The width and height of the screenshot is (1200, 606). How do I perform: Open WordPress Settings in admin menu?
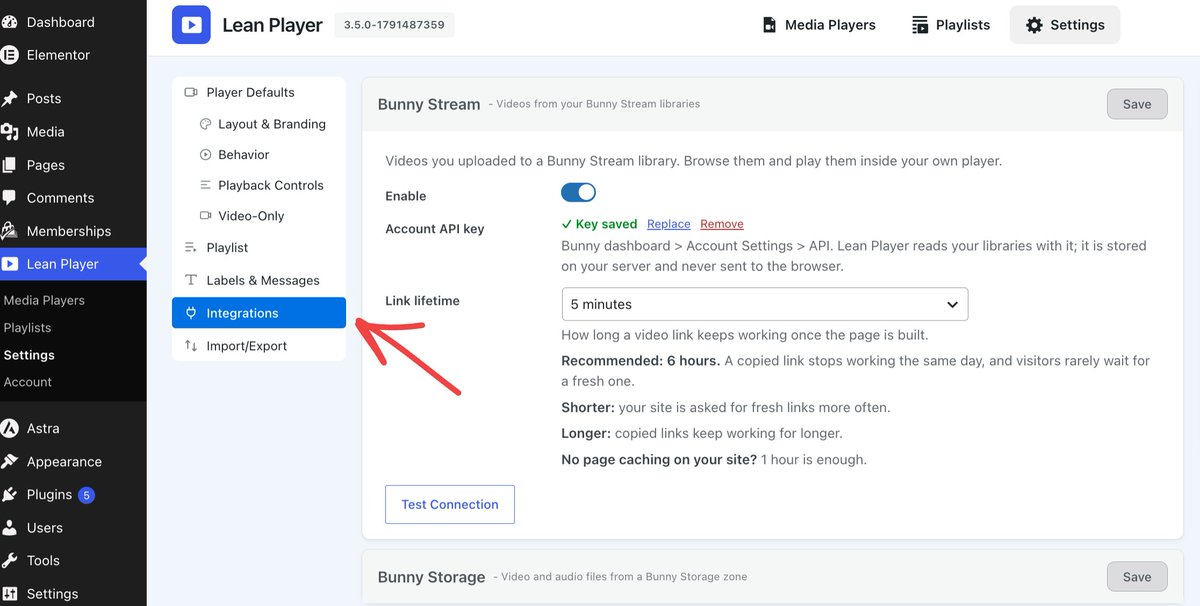[x=73, y=593]
